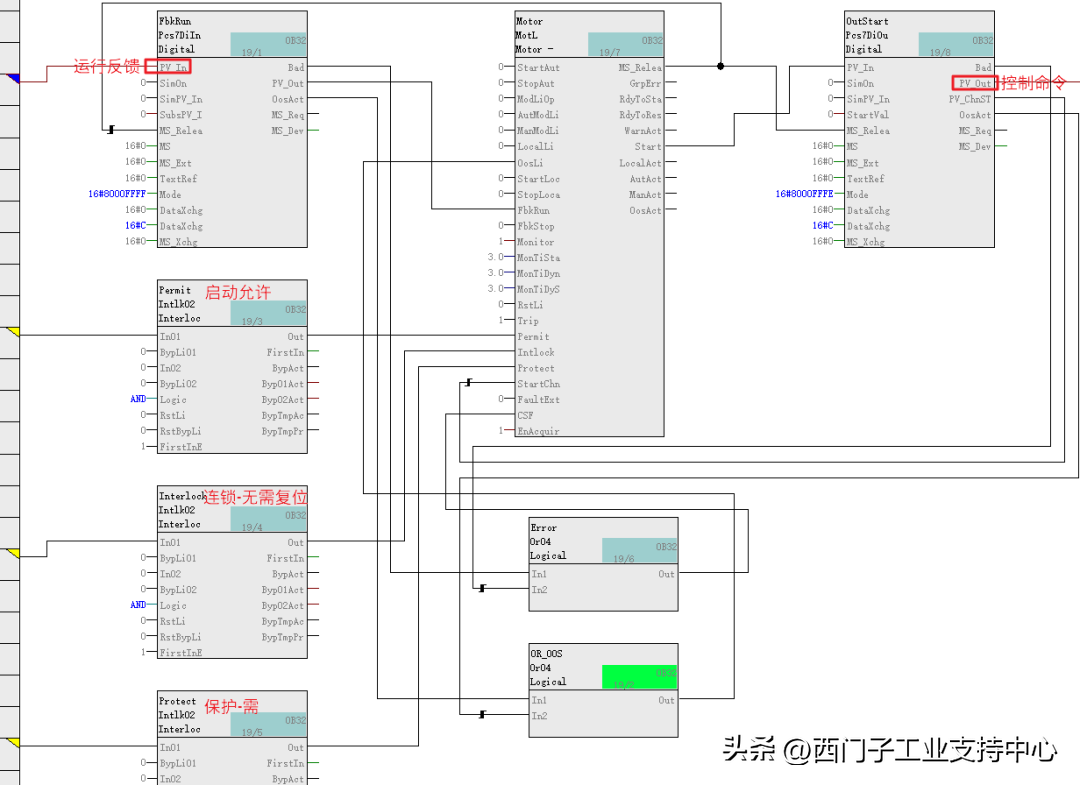
Task: Select the Error Or04 block's In2 pin
Action: (x=539, y=590)
